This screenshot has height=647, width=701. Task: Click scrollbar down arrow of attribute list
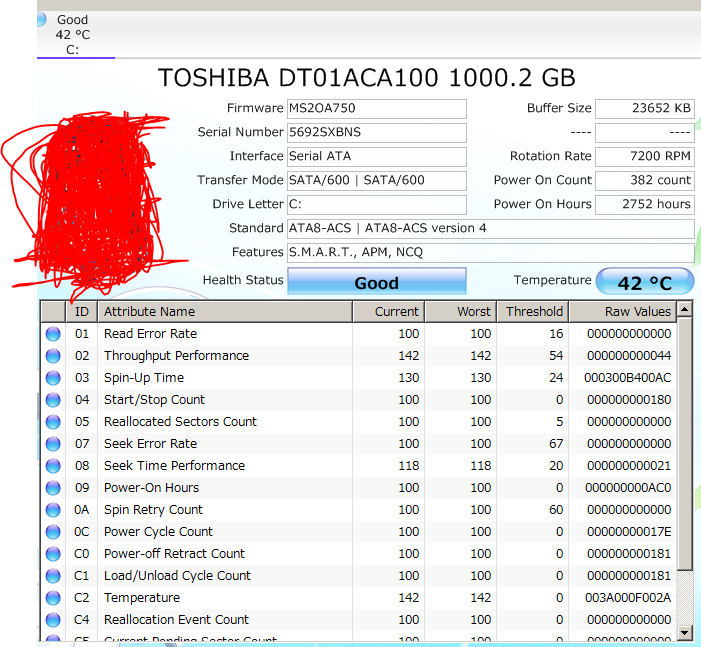click(x=684, y=633)
